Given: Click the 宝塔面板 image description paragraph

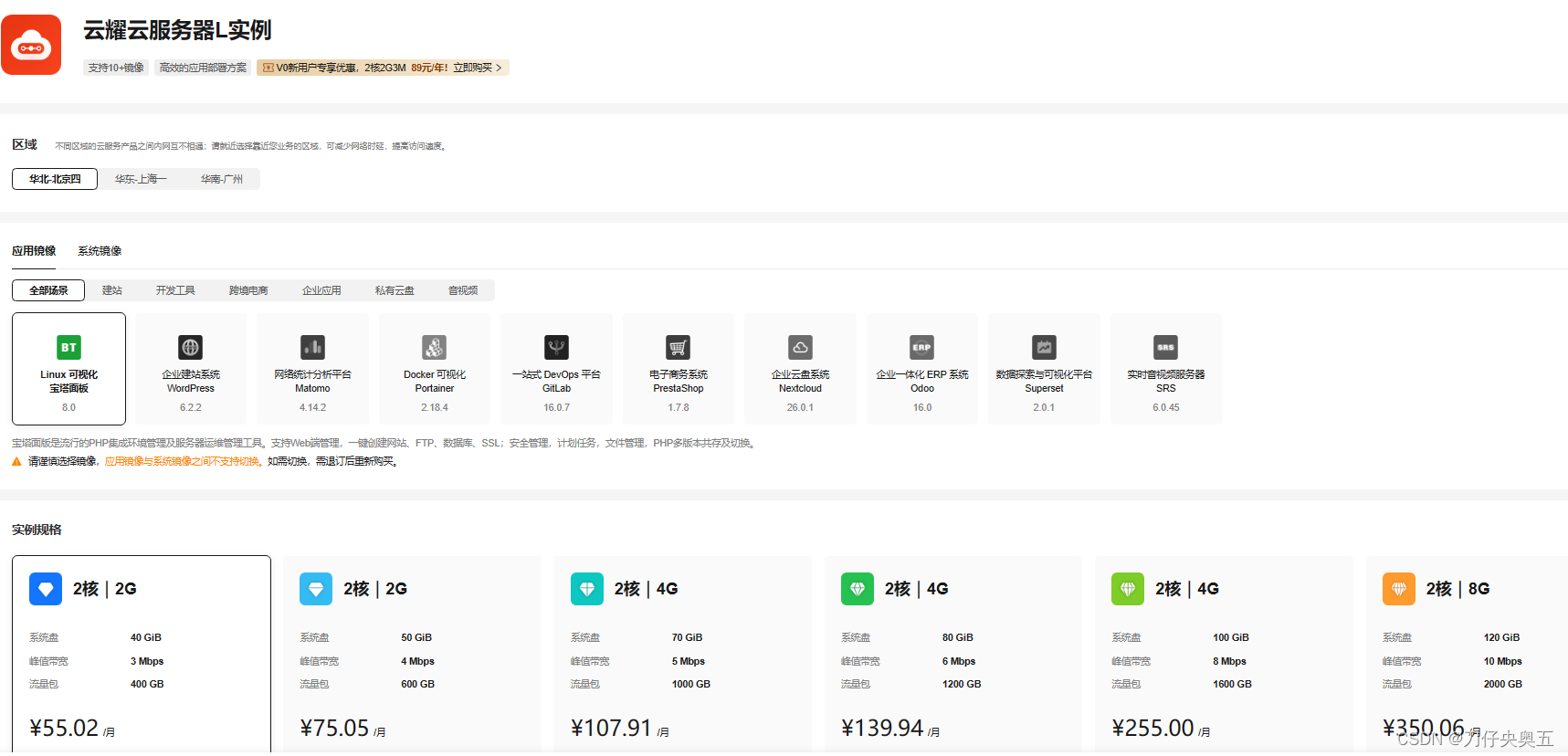Looking at the screenshot, I should (384, 444).
